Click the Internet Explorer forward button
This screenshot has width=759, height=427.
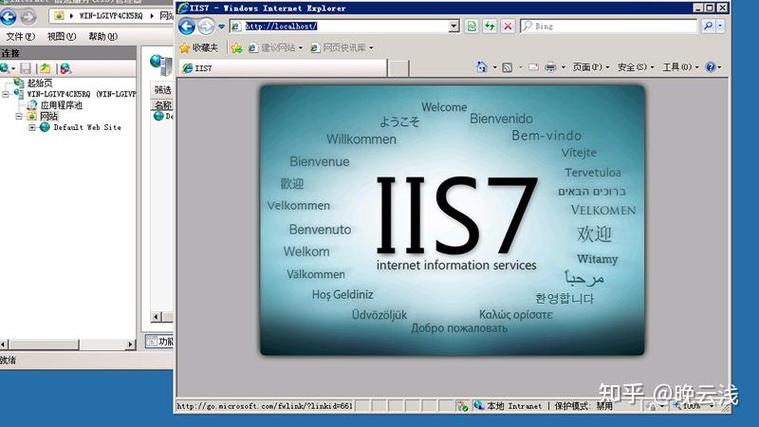(206, 26)
